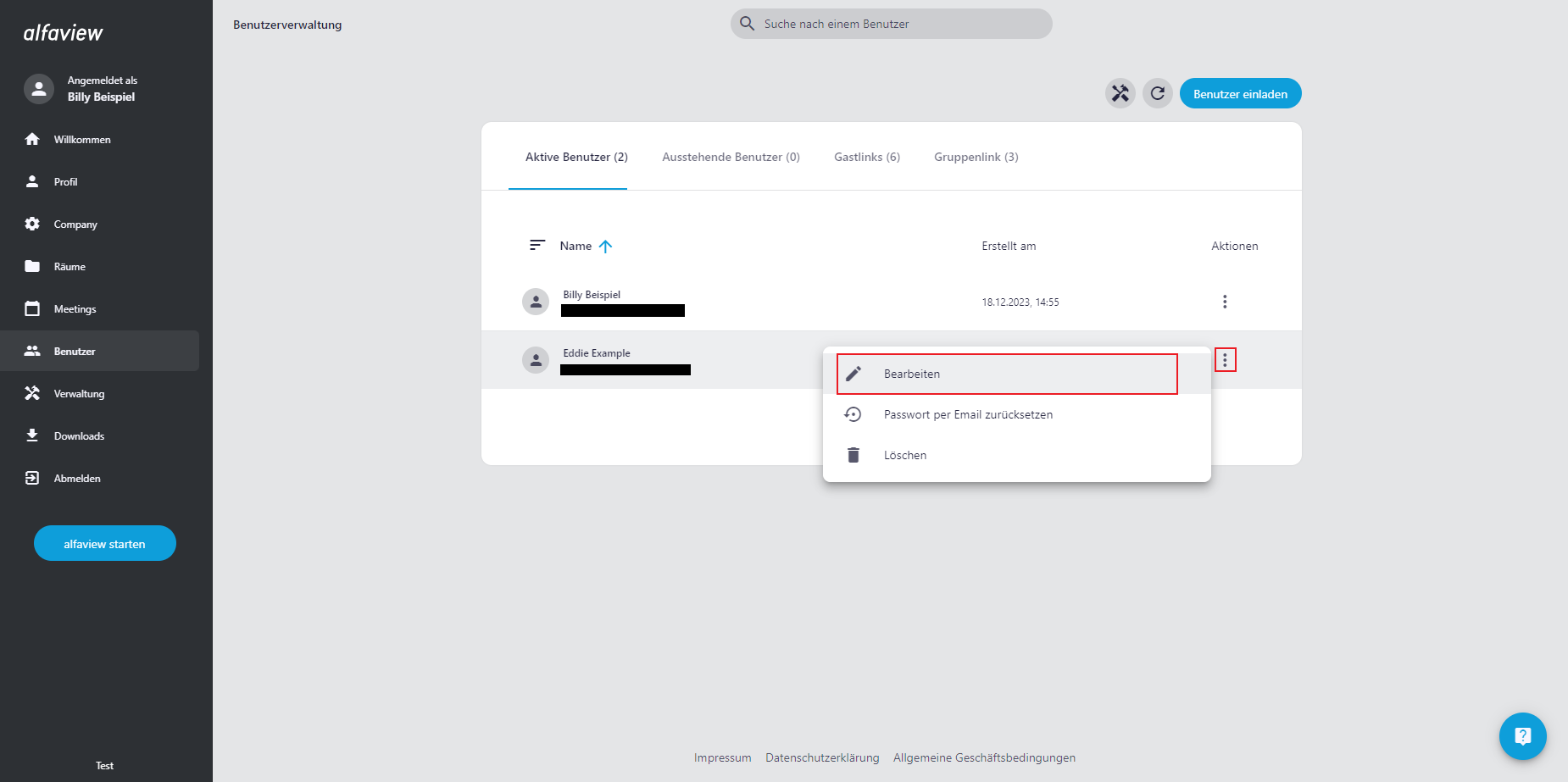
Task: Switch to the Gruppenlink tab
Action: (x=976, y=157)
